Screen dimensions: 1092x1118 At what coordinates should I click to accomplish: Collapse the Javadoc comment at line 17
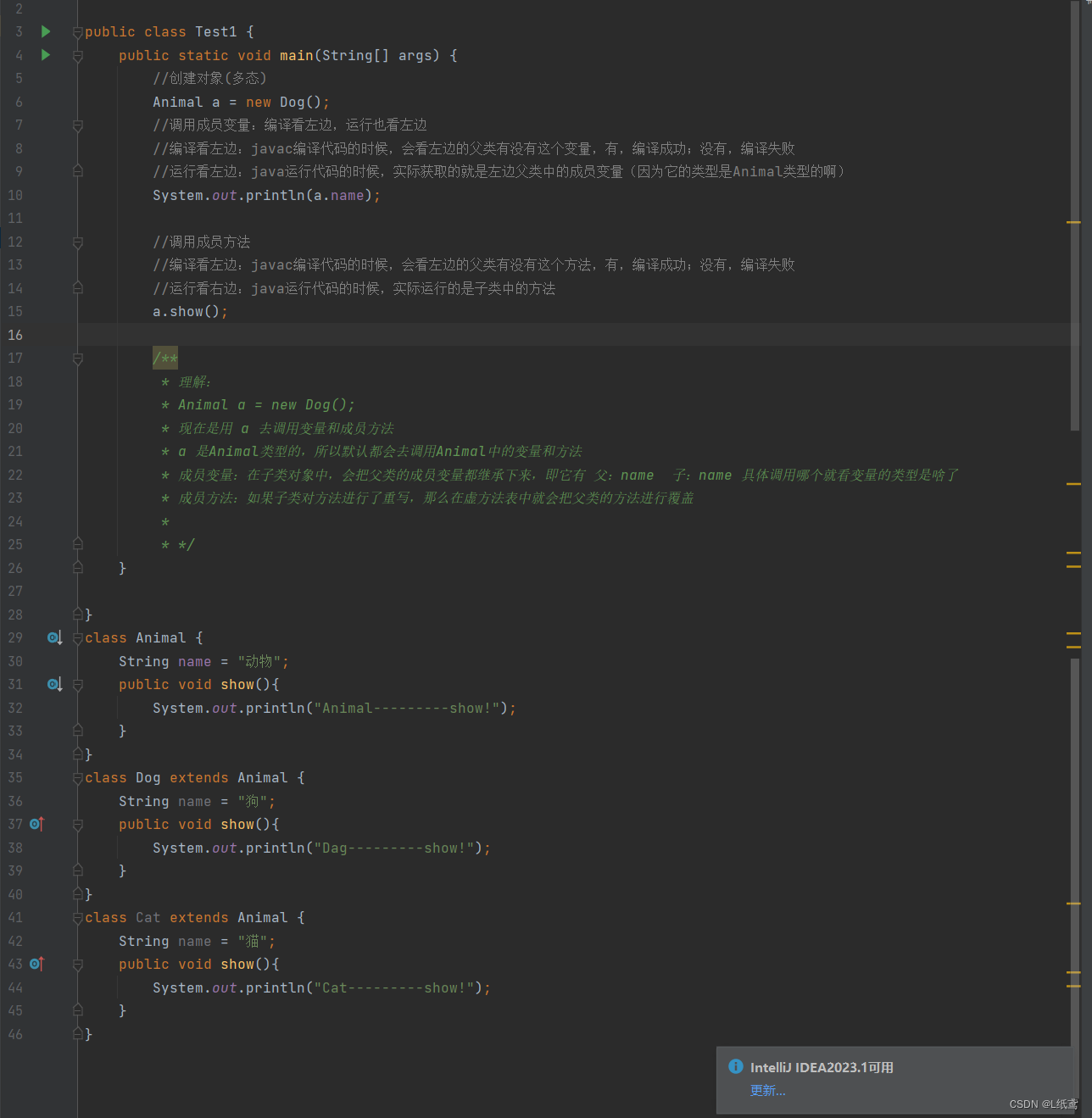pos(78,359)
